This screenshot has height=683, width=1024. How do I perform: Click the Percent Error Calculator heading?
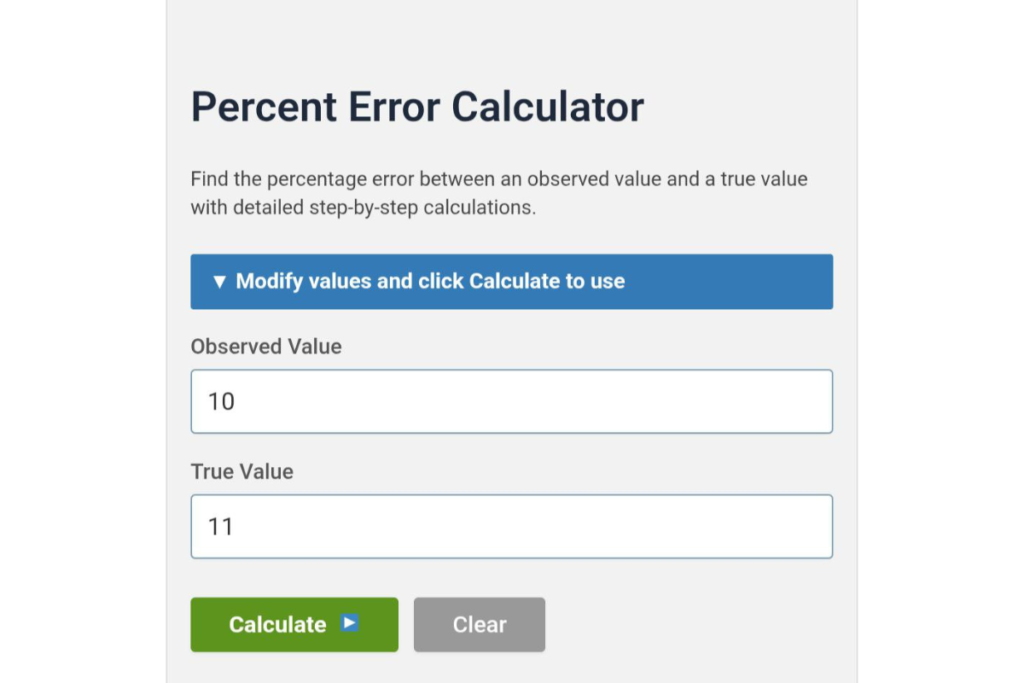[x=418, y=106]
